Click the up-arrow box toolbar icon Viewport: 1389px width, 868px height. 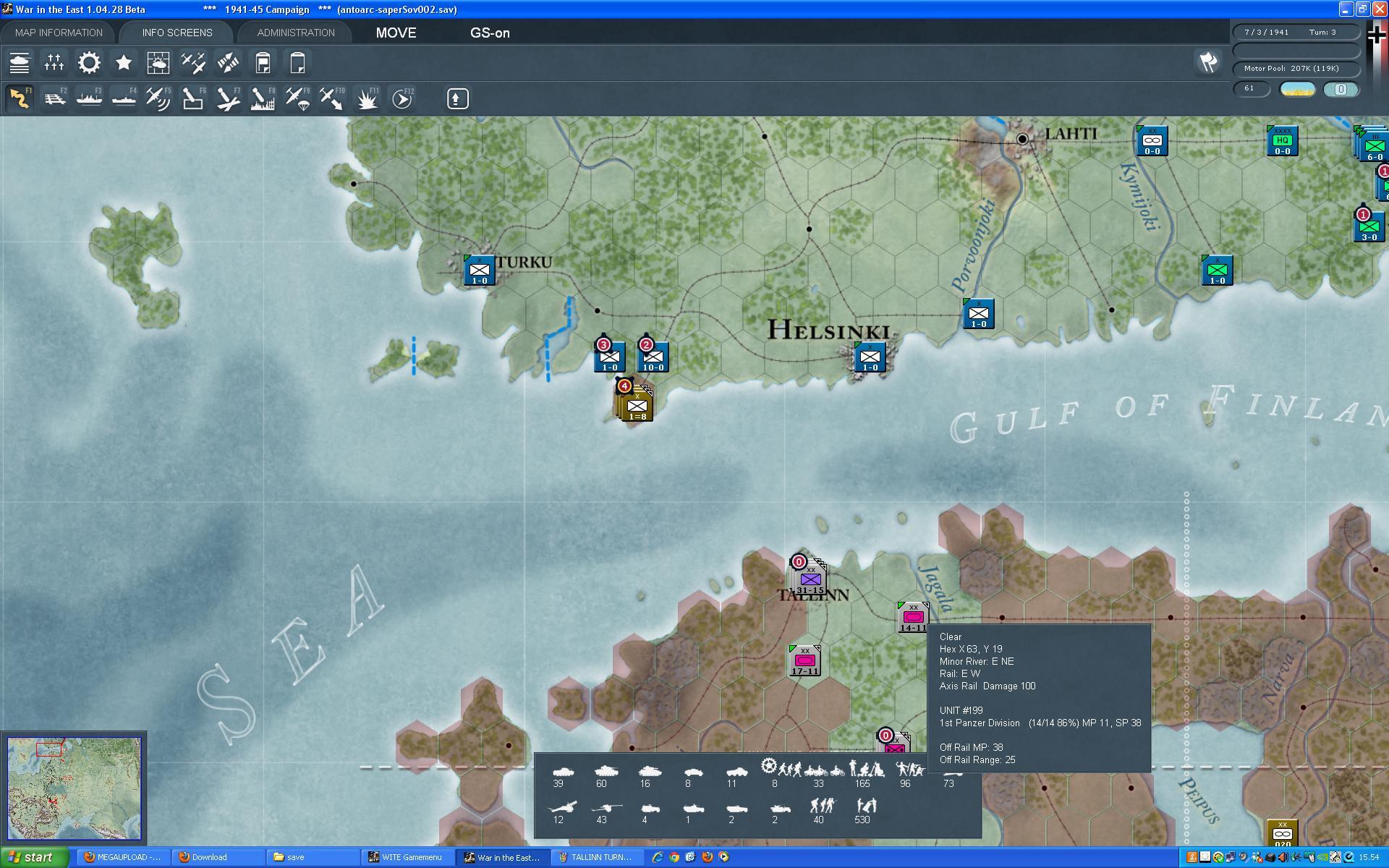click(457, 98)
